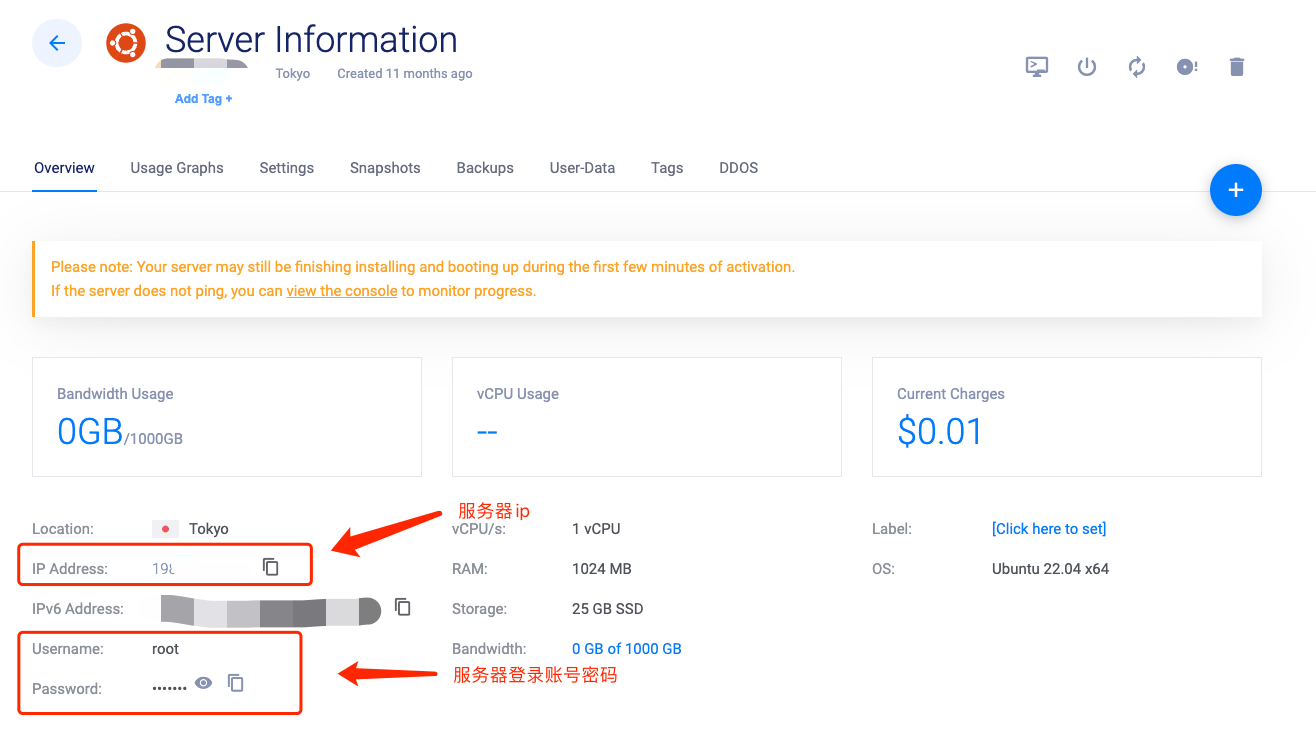1316x756 pixels.
Task: Delete the server via trash icon
Action: (x=1236, y=66)
